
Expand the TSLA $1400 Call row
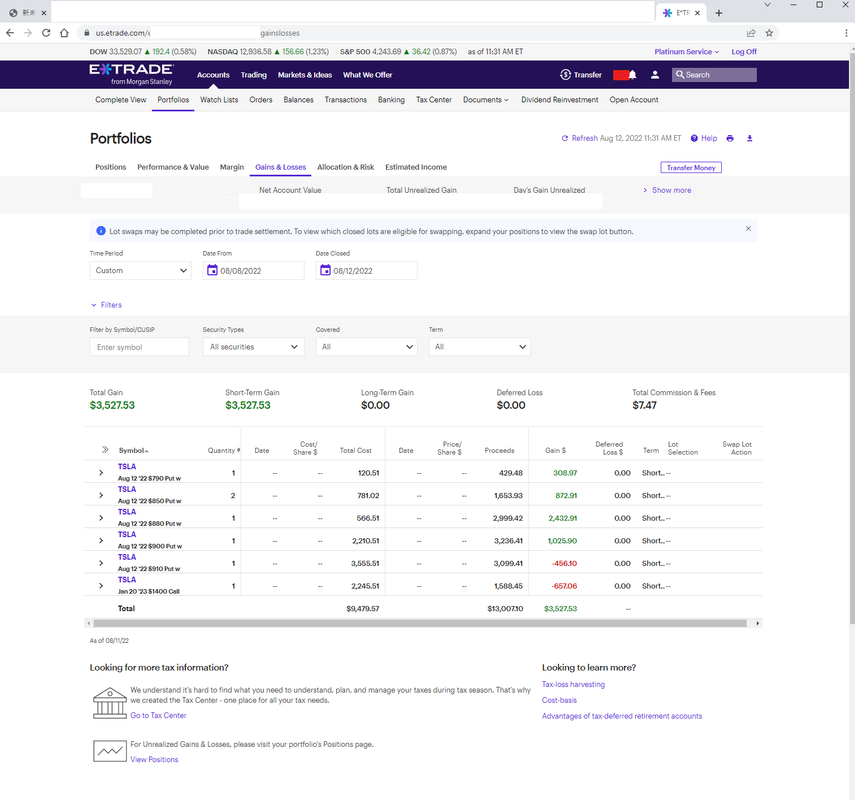click(x=101, y=586)
